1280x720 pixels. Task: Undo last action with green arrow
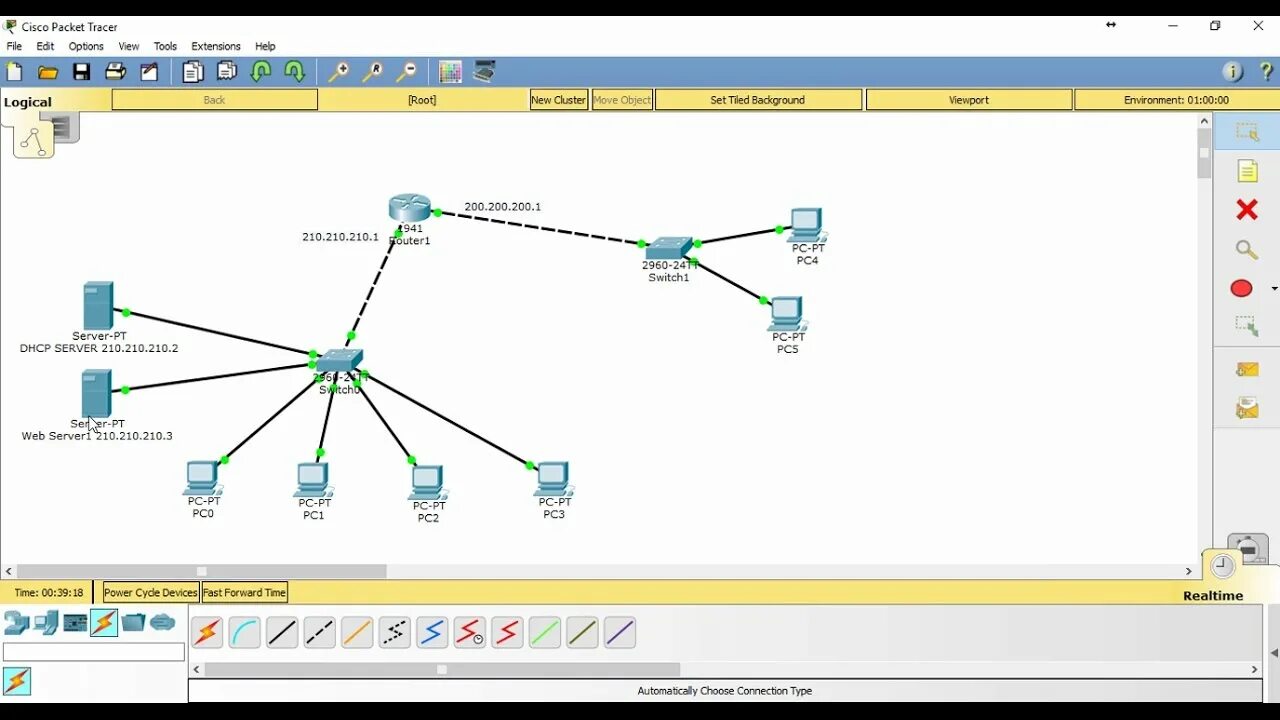[261, 72]
